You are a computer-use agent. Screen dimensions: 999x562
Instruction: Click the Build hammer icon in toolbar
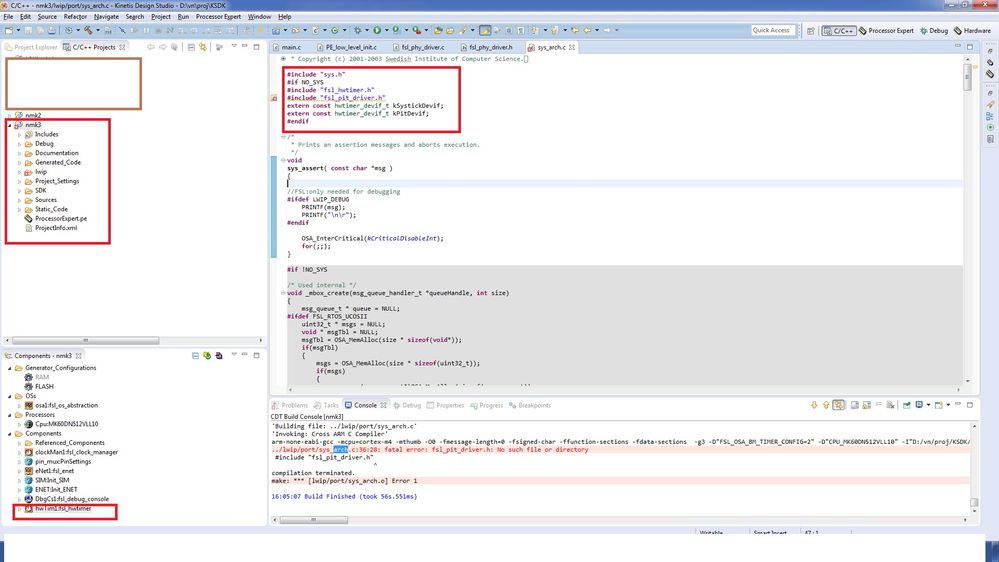88,30
